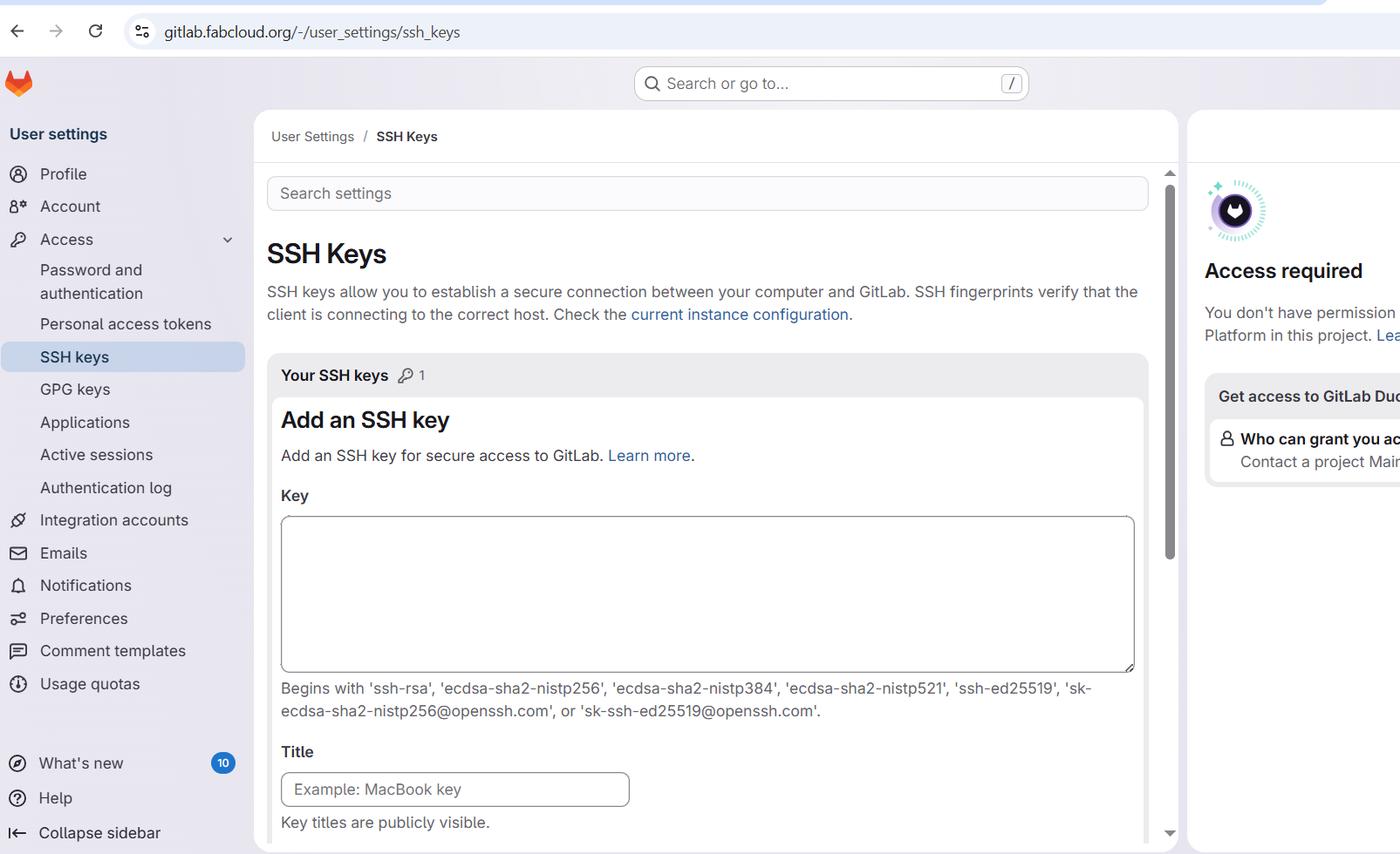Click 'Key titles are publicly visible.' text
1400x854 pixels.
385,823
